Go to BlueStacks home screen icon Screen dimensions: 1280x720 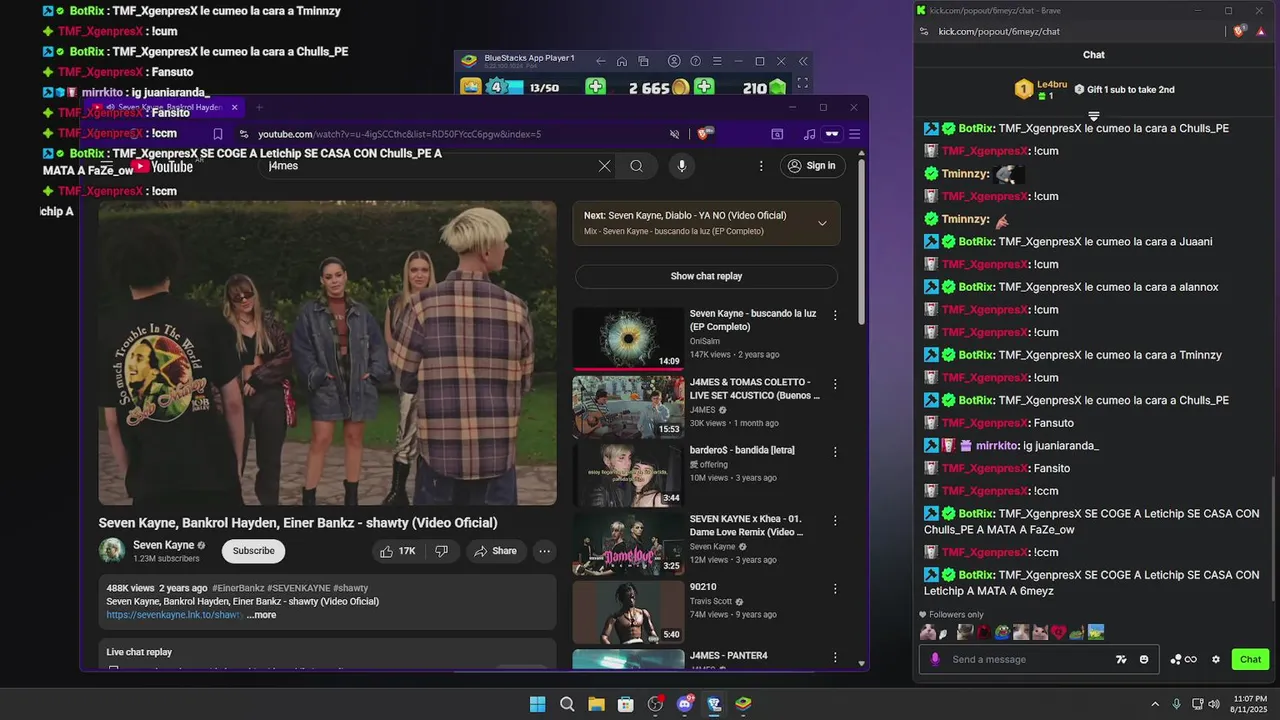pos(622,61)
